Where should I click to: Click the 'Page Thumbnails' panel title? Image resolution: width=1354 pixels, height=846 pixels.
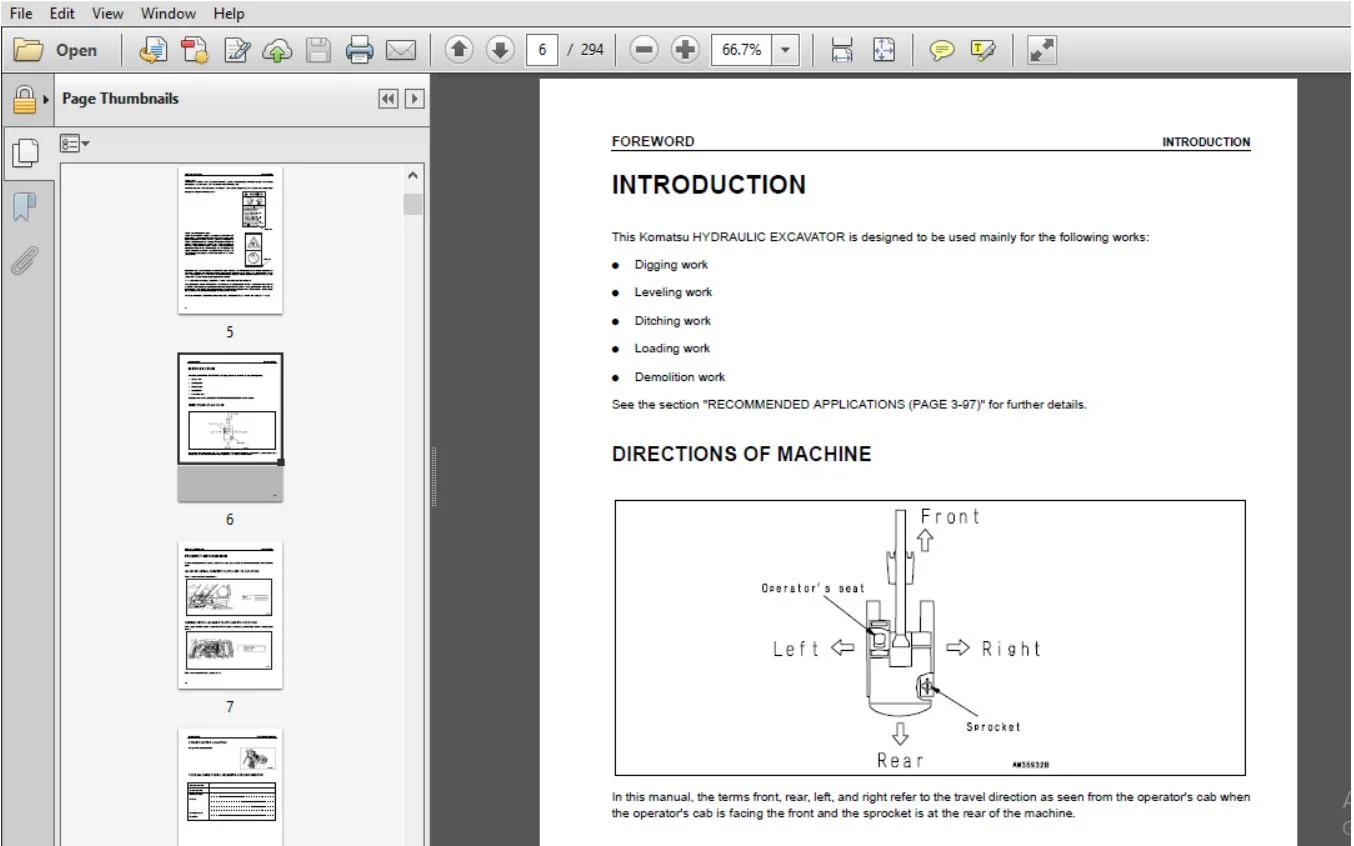(120, 98)
